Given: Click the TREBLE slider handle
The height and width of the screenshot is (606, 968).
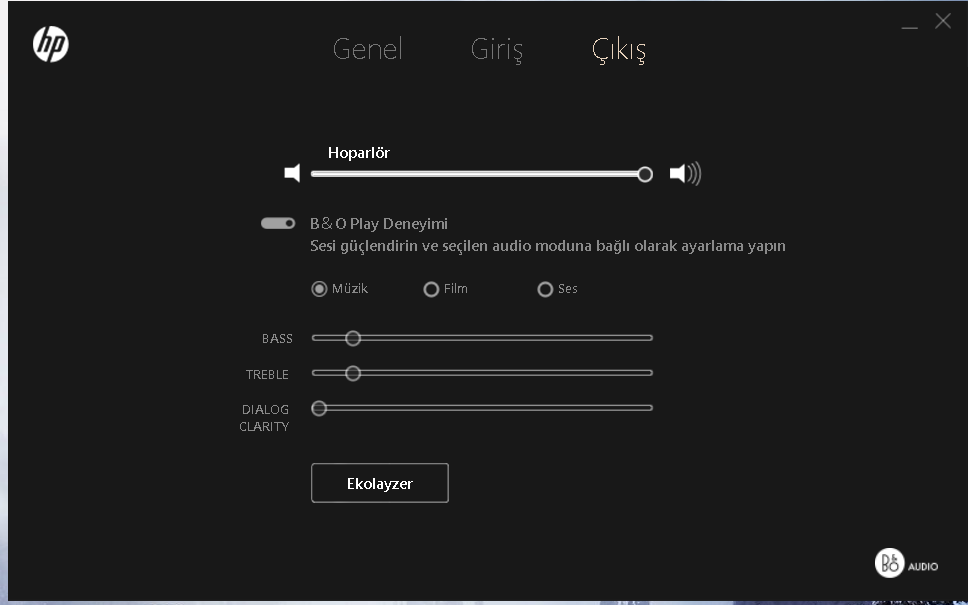Looking at the screenshot, I should (353, 373).
